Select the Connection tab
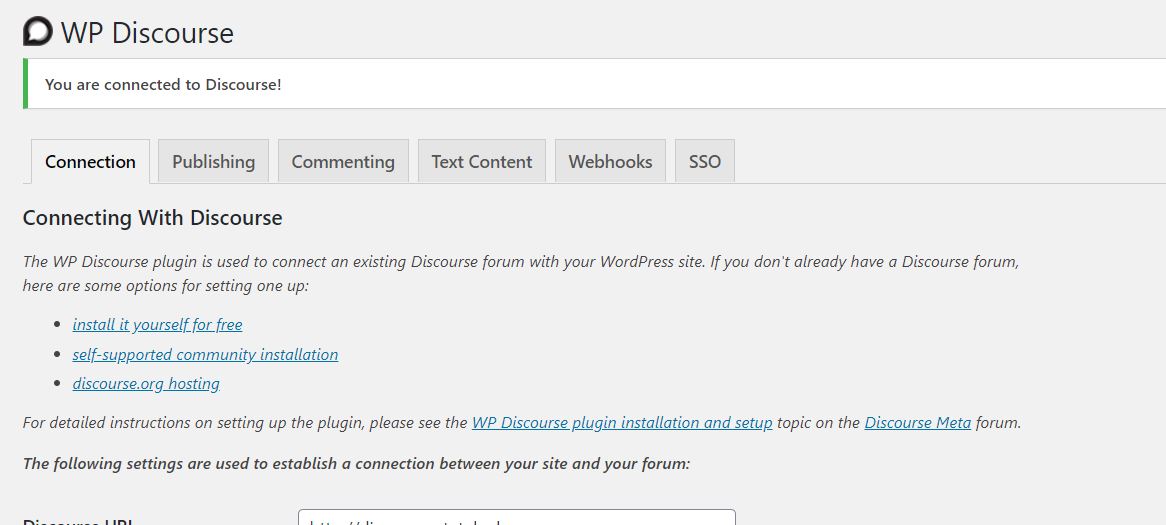 coord(90,161)
